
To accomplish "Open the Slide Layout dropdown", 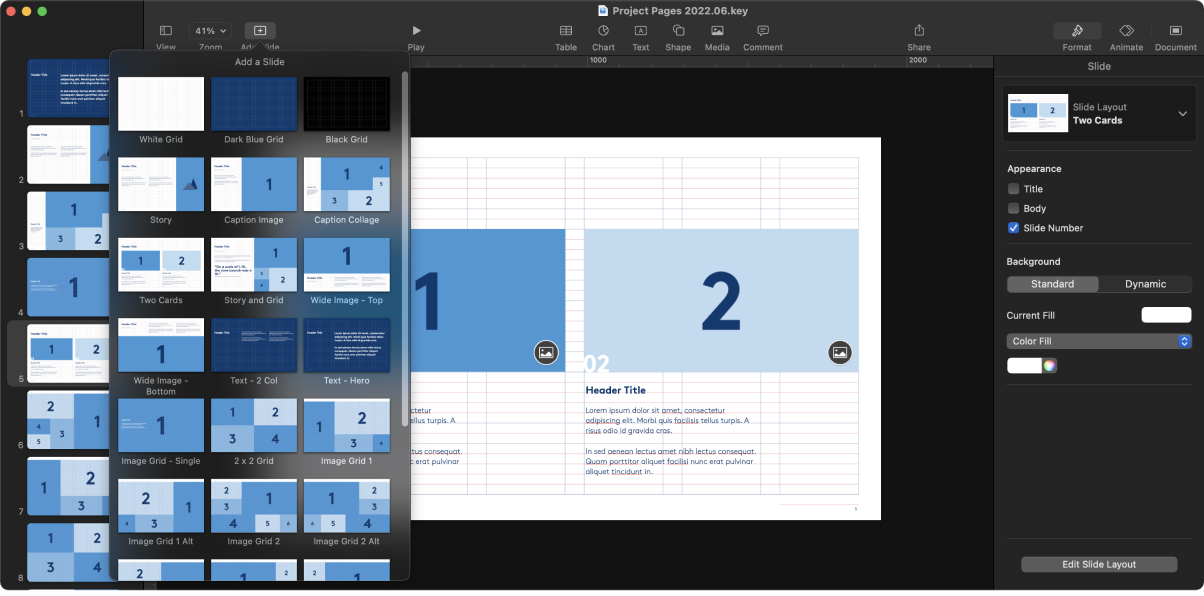I will tap(1182, 113).
